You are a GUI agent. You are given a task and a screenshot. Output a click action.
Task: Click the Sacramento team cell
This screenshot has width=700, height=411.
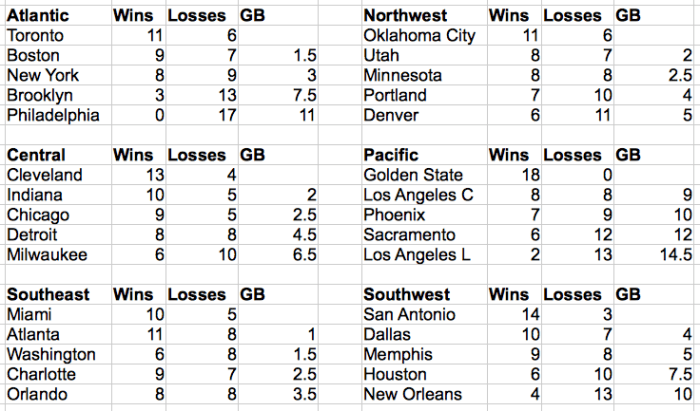pos(410,235)
